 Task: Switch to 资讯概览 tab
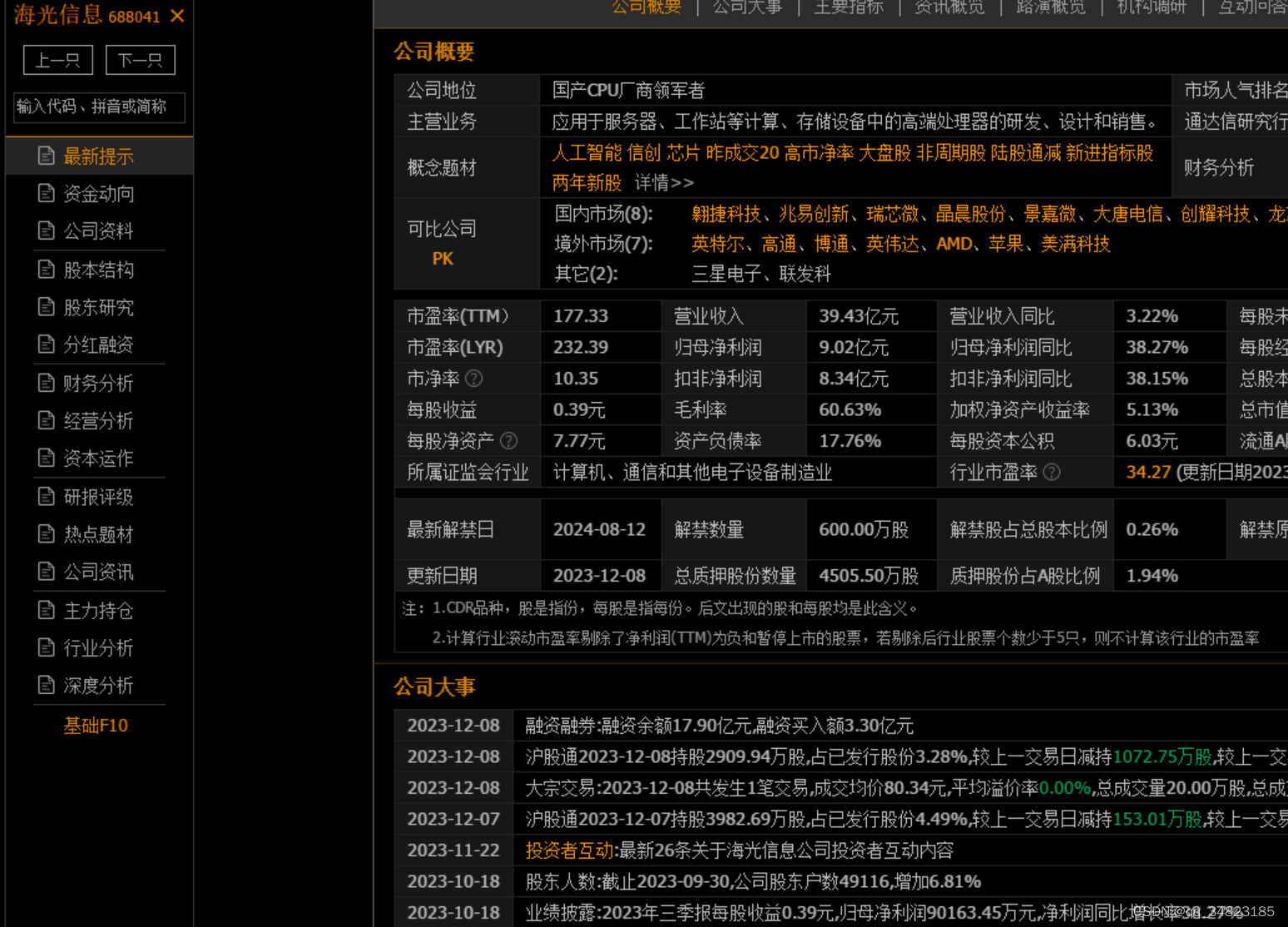point(950,7)
